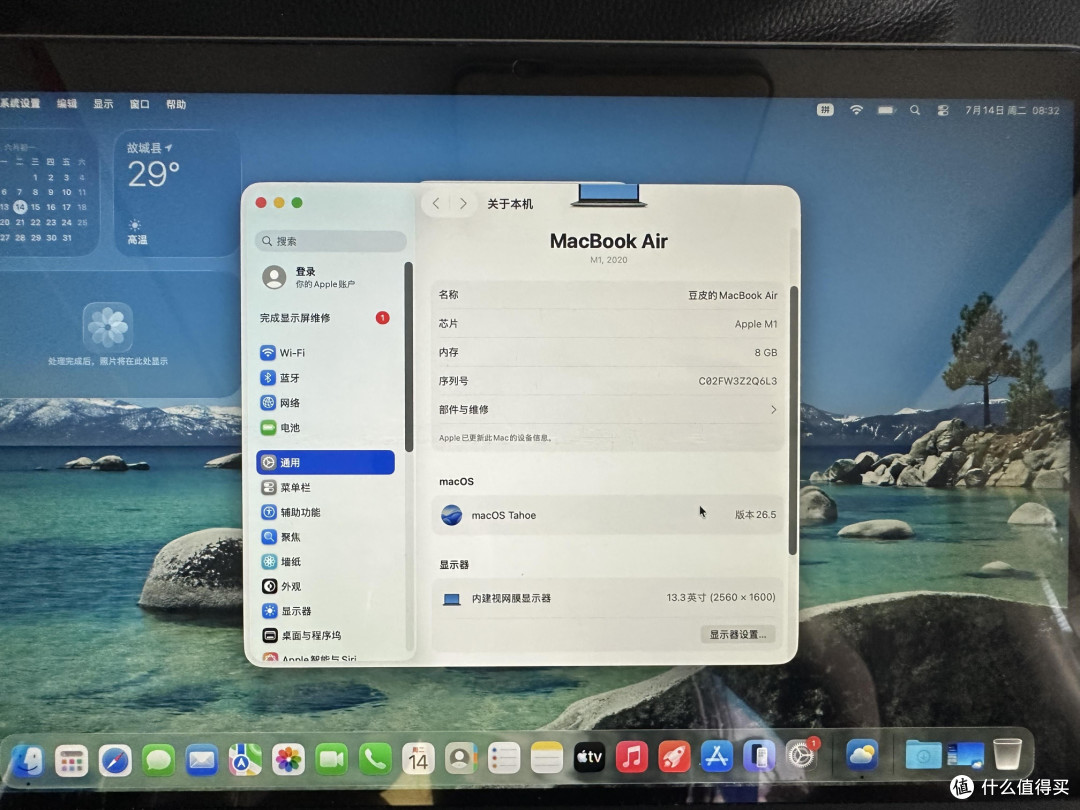Open Contacts app in the Dock

[461, 758]
